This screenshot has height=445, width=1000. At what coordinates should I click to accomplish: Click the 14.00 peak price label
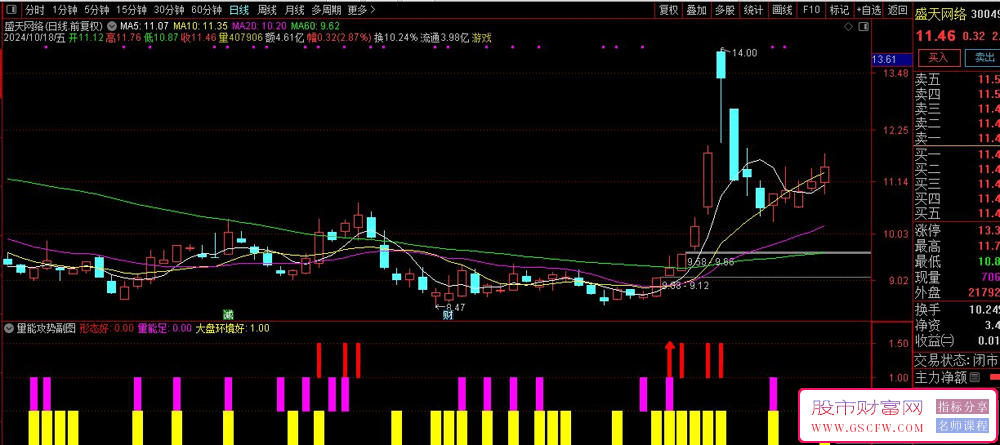click(744, 53)
